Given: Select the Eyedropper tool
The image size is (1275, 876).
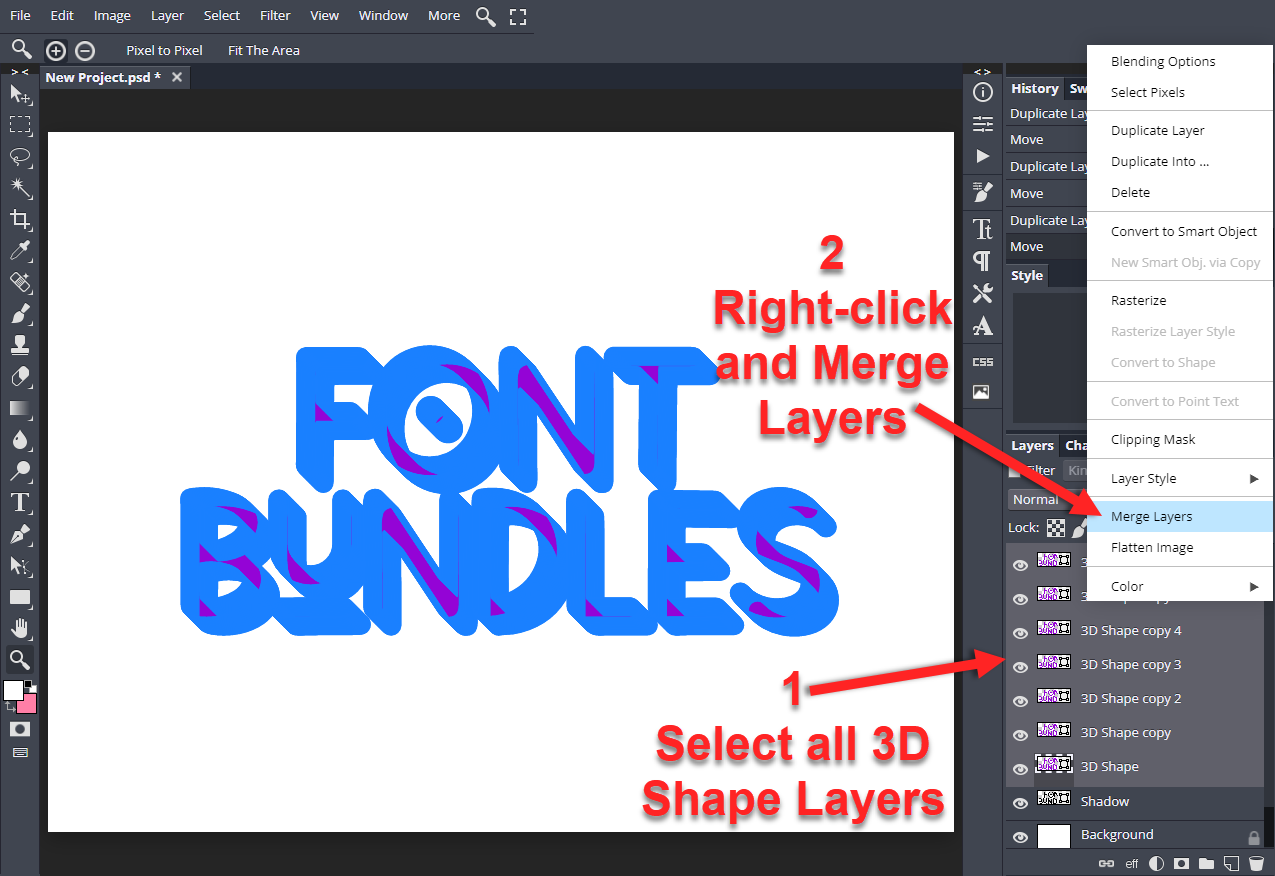Looking at the screenshot, I should click(x=20, y=251).
